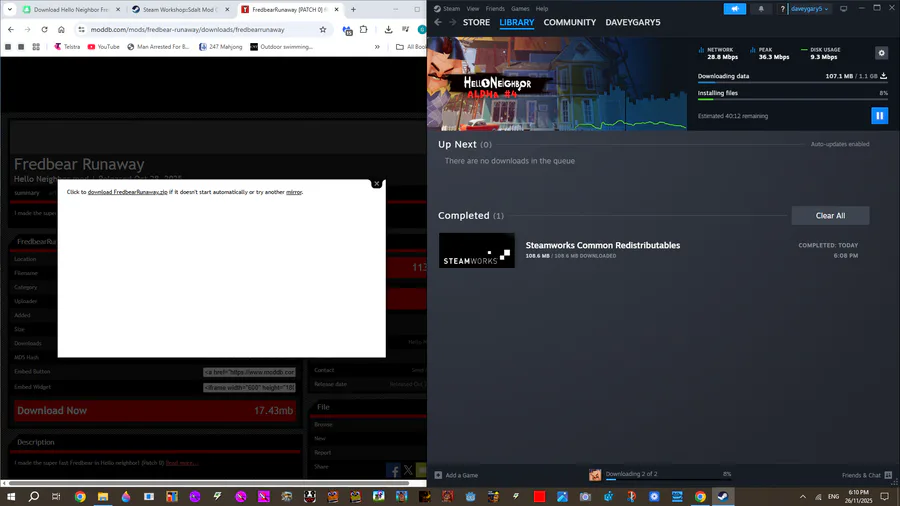Click Auto-updates enabled text

(x=840, y=144)
